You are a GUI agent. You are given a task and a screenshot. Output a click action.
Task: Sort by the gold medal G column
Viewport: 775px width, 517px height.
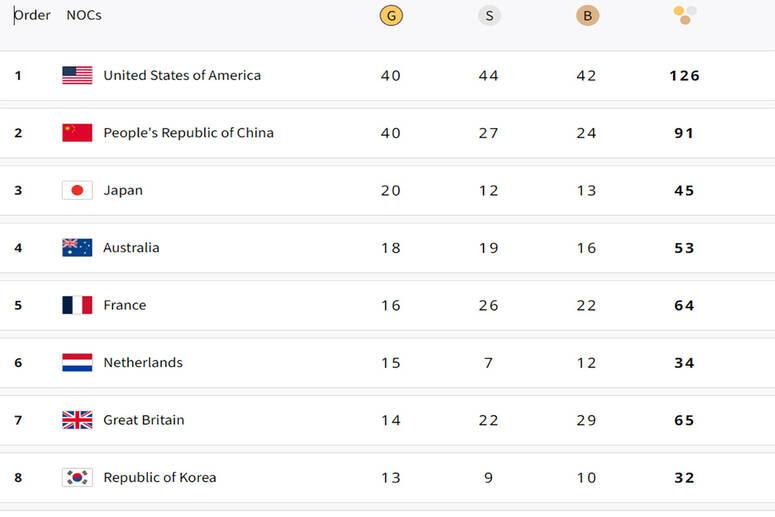pyautogui.click(x=391, y=15)
